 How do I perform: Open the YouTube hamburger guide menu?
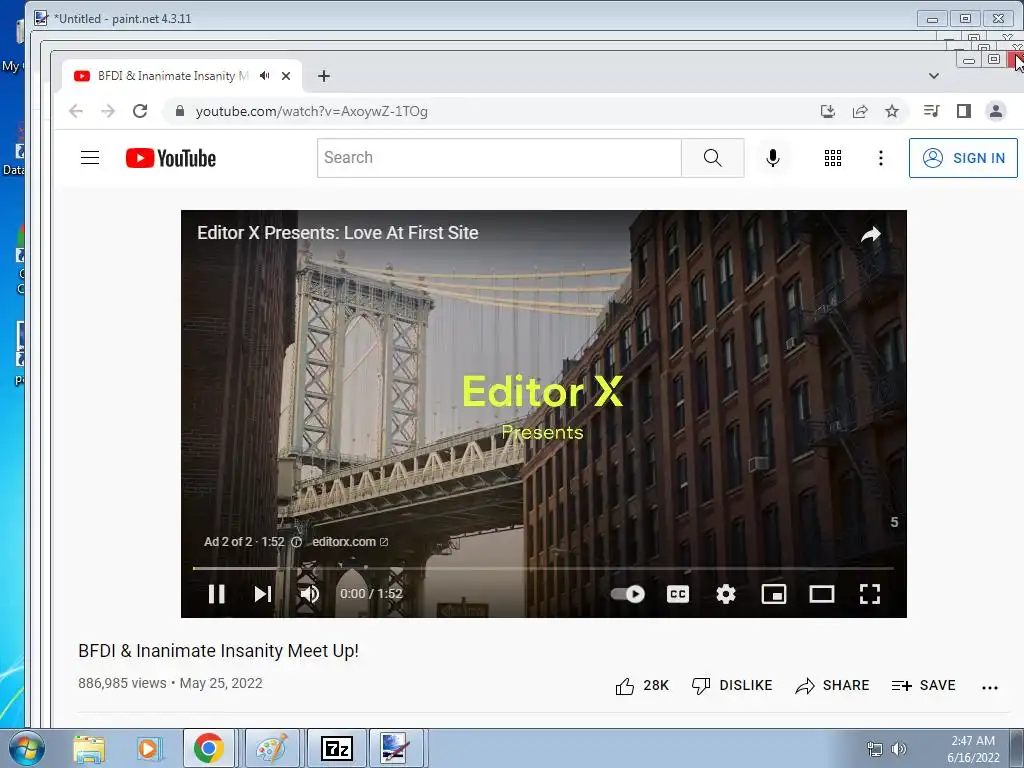click(90, 158)
